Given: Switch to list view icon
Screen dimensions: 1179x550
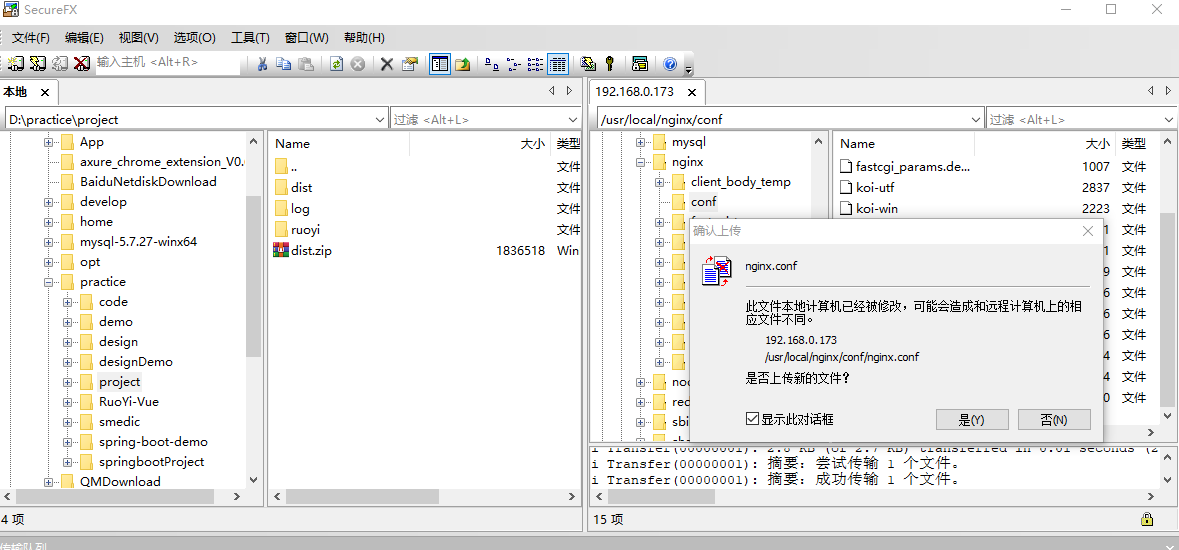Looking at the screenshot, I should click(535, 64).
